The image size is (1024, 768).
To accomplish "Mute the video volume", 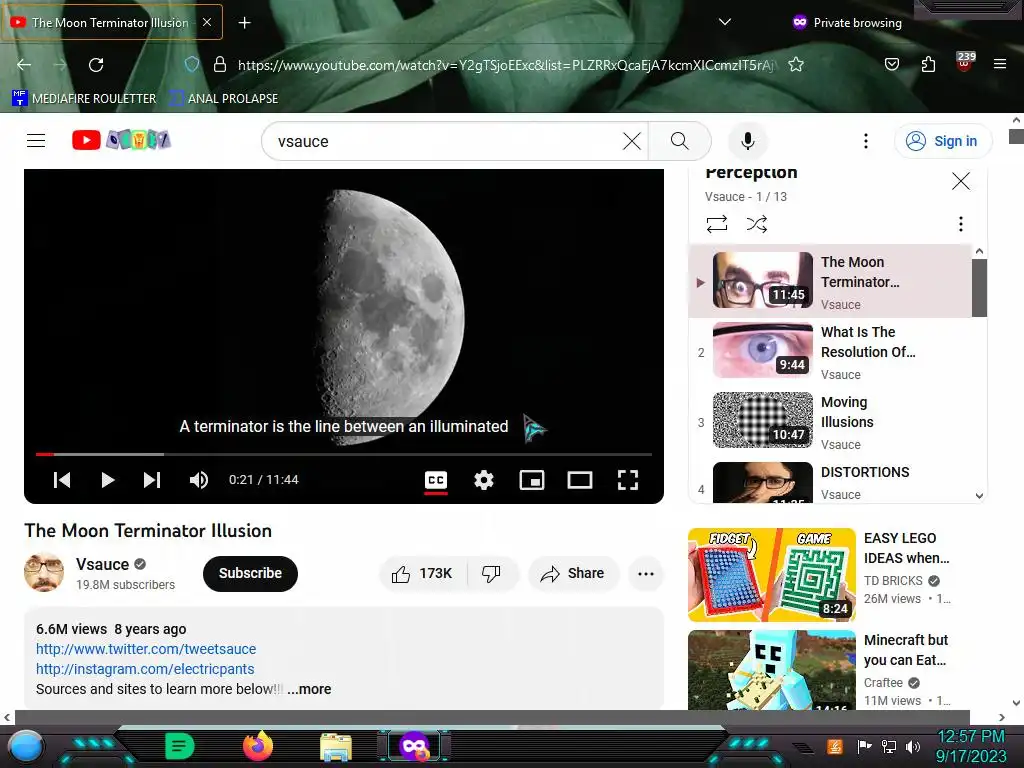I will coord(199,480).
